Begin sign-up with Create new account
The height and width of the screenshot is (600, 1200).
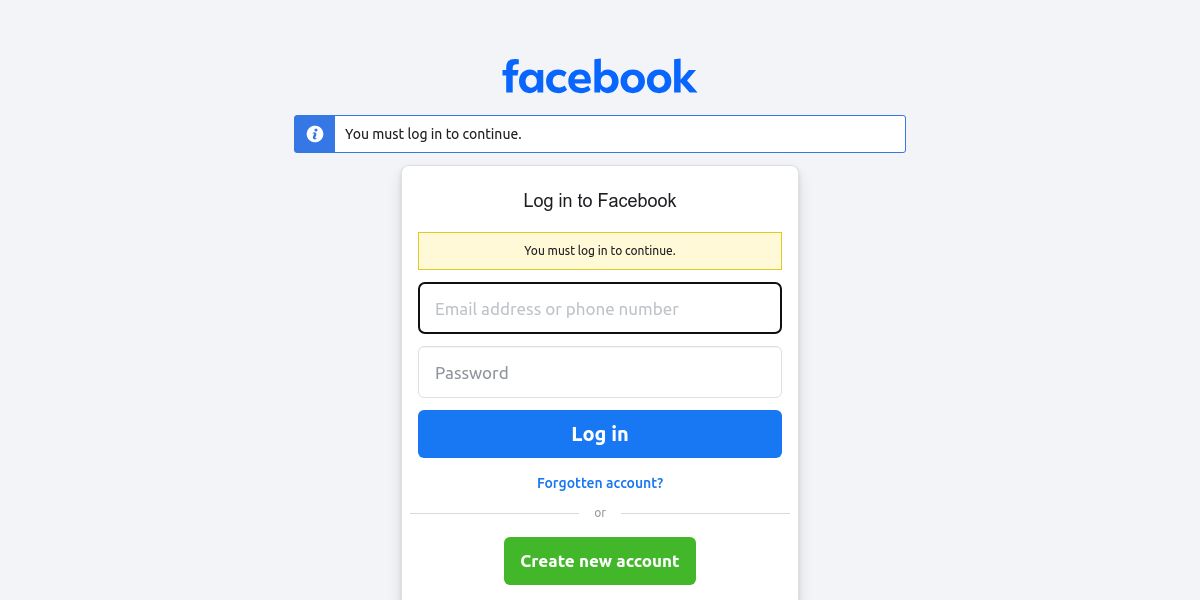point(600,561)
